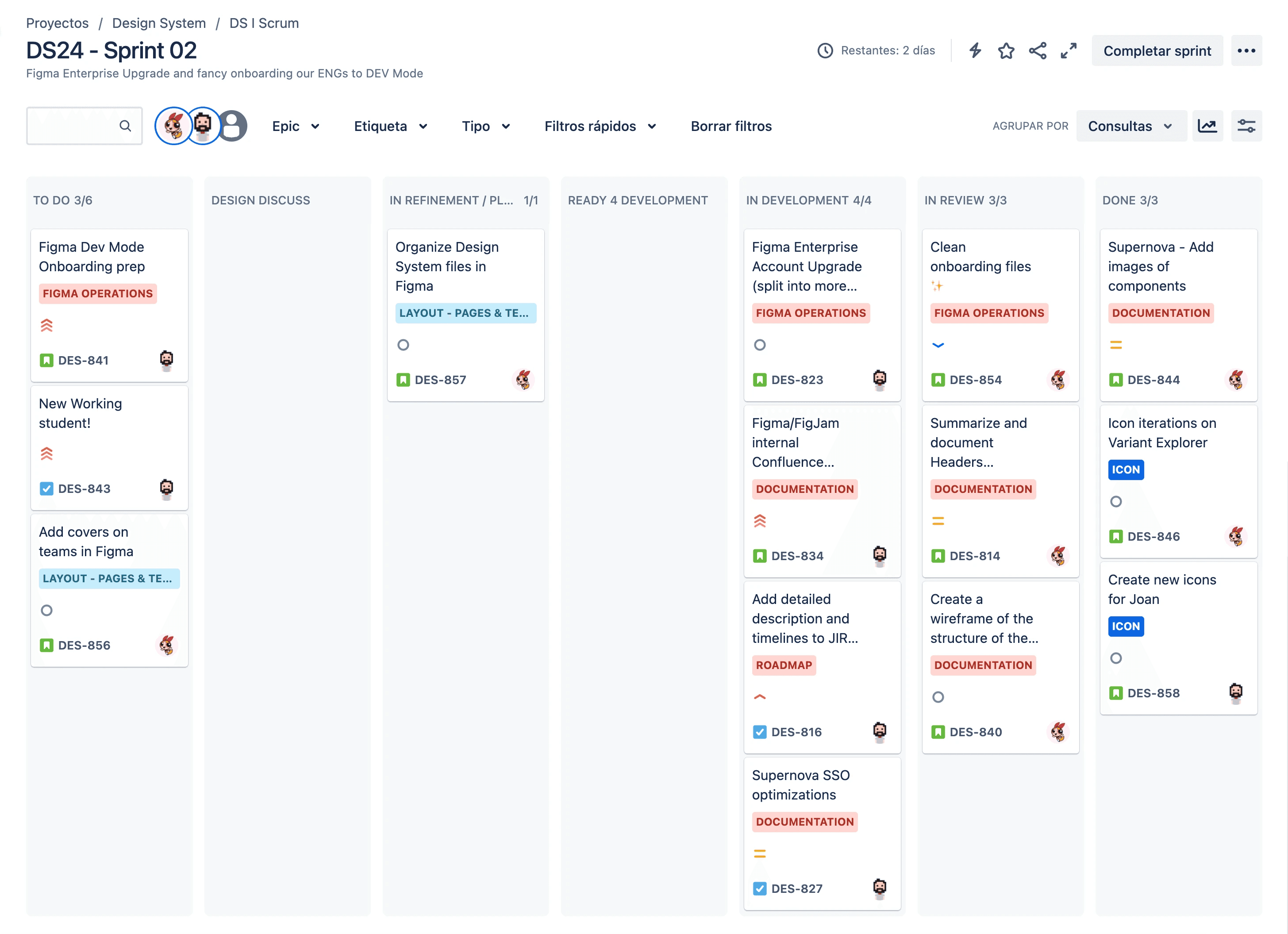Click assignee avatar on DES-823 card
1288x934 pixels.
[879, 379]
